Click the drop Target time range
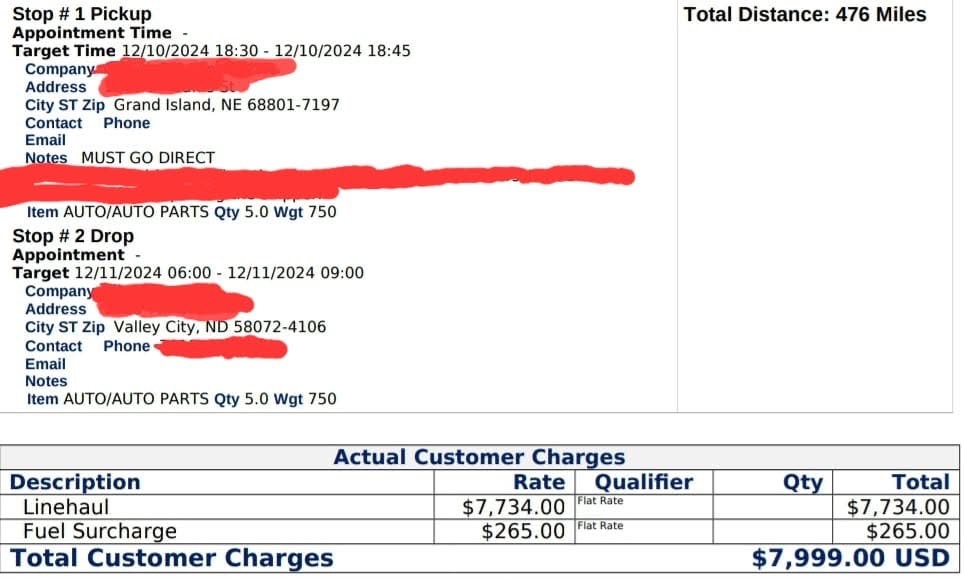 219,273
